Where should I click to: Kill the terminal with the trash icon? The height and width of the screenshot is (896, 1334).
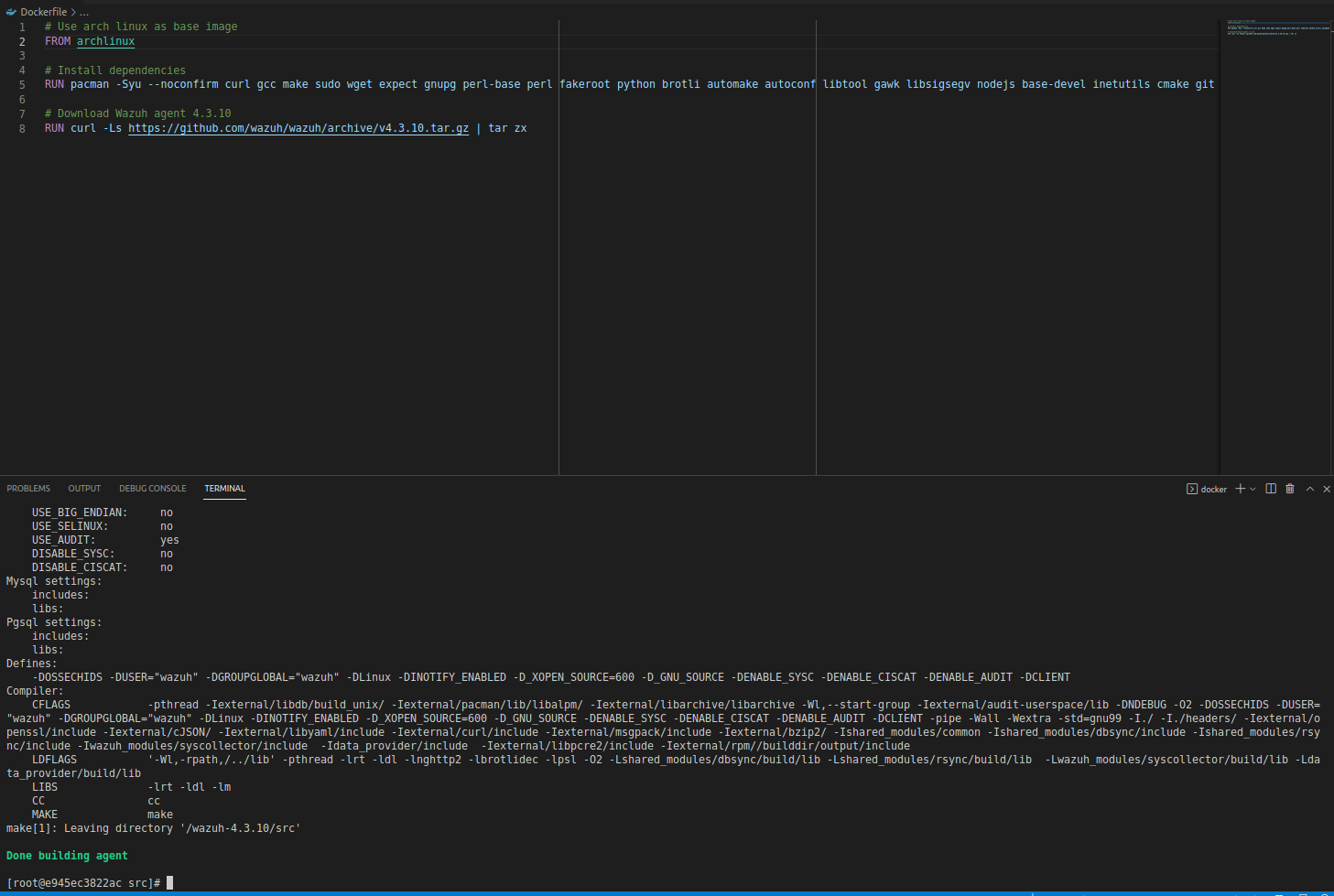[x=1289, y=488]
